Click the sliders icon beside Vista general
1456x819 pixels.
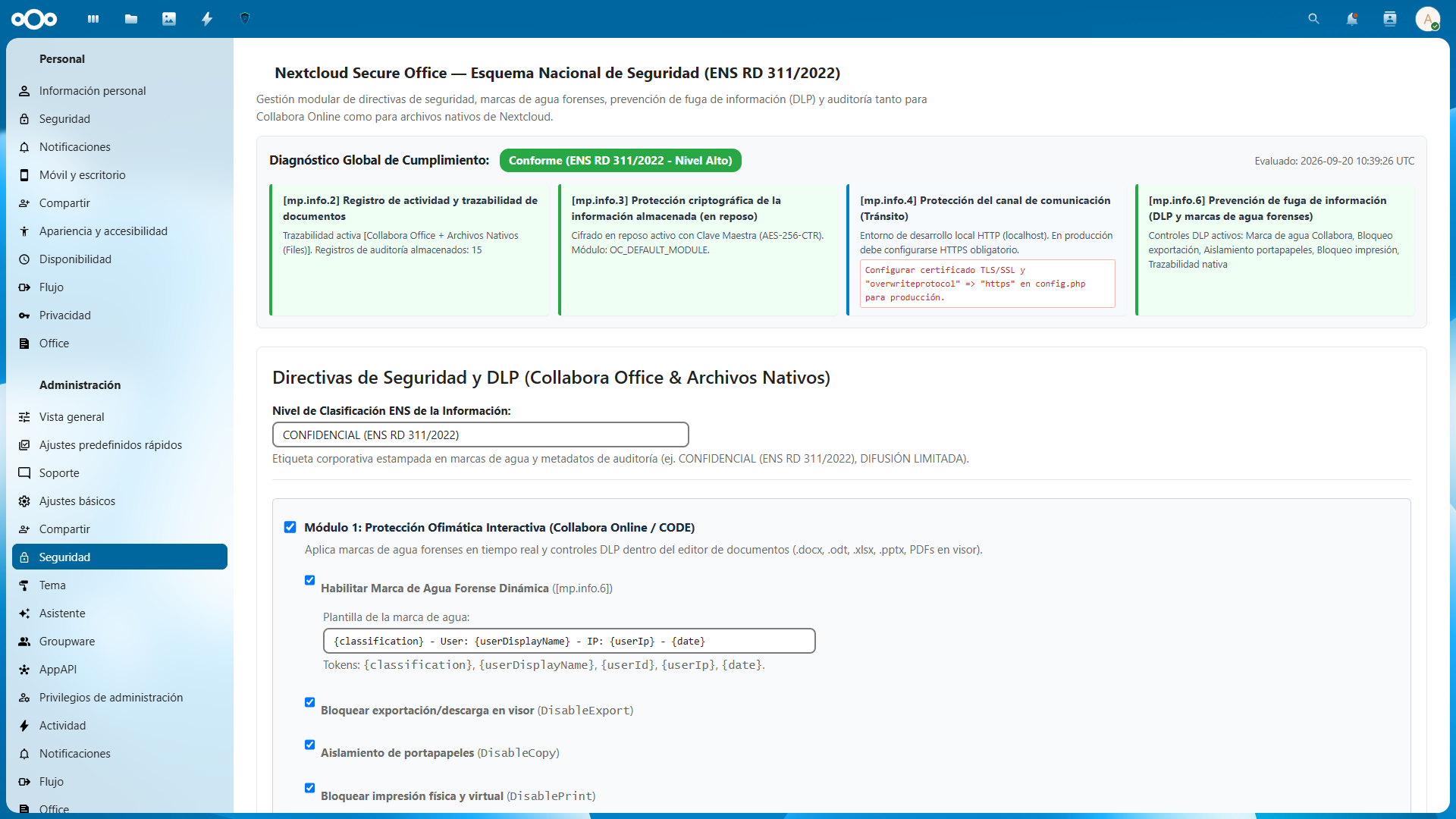pyautogui.click(x=24, y=417)
